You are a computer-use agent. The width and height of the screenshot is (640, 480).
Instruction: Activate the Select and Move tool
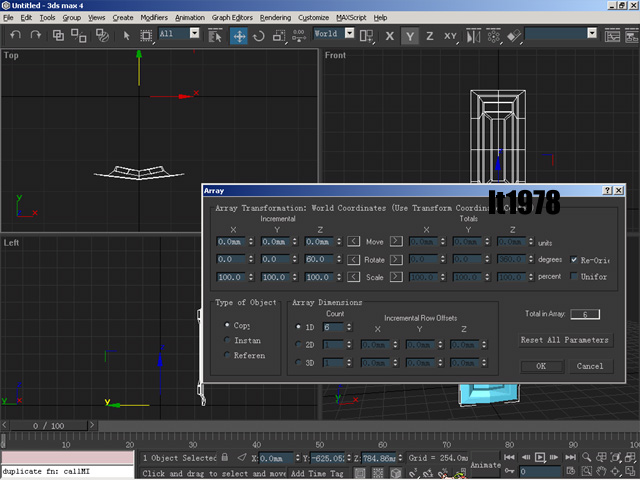[239, 36]
